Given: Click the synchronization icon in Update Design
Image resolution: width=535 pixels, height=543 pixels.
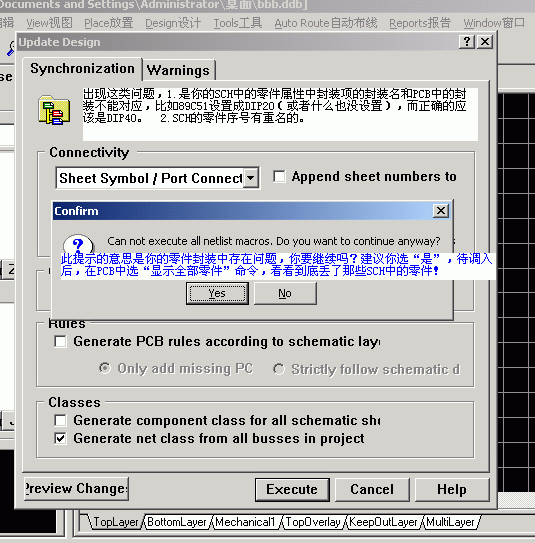Looking at the screenshot, I should click(54, 110).
